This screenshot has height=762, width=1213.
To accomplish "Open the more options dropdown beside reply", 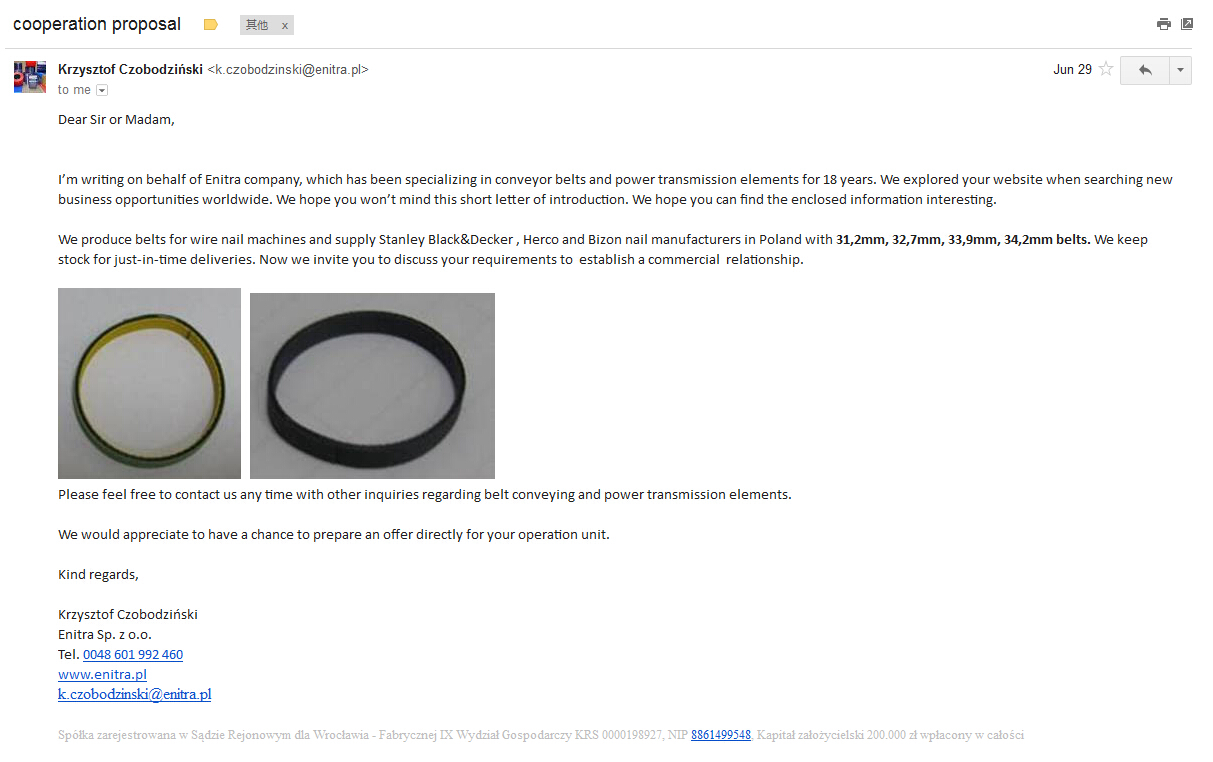I will click(x=1181, y=70).
